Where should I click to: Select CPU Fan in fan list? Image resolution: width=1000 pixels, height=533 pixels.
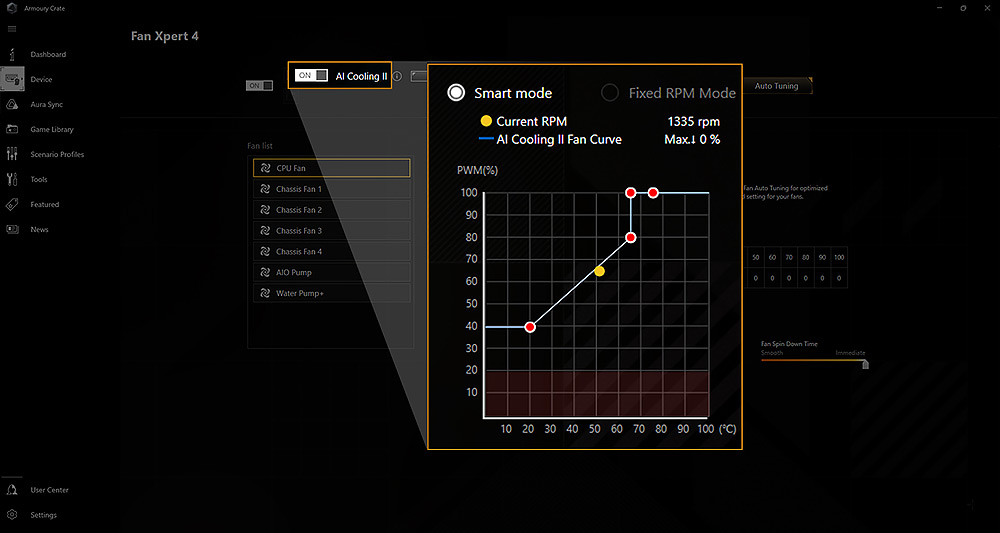(x=332, y=168)
